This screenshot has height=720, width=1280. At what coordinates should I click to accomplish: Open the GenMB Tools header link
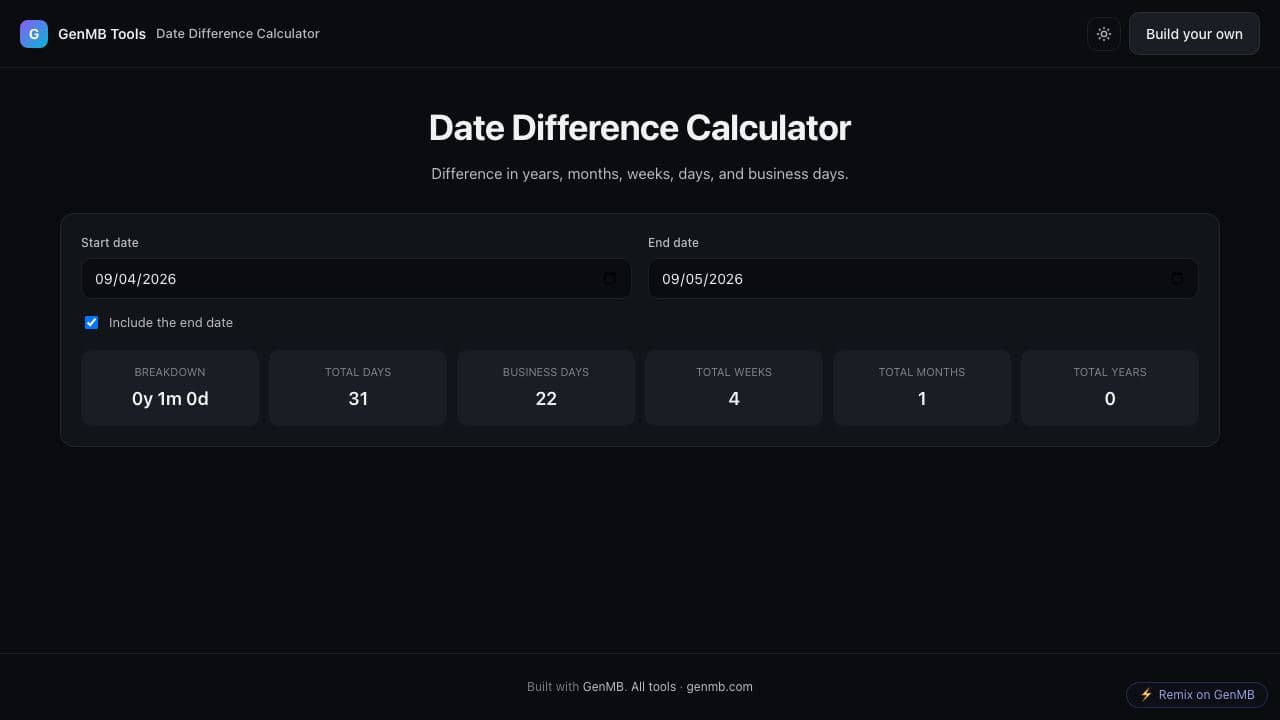click(102, 34)
